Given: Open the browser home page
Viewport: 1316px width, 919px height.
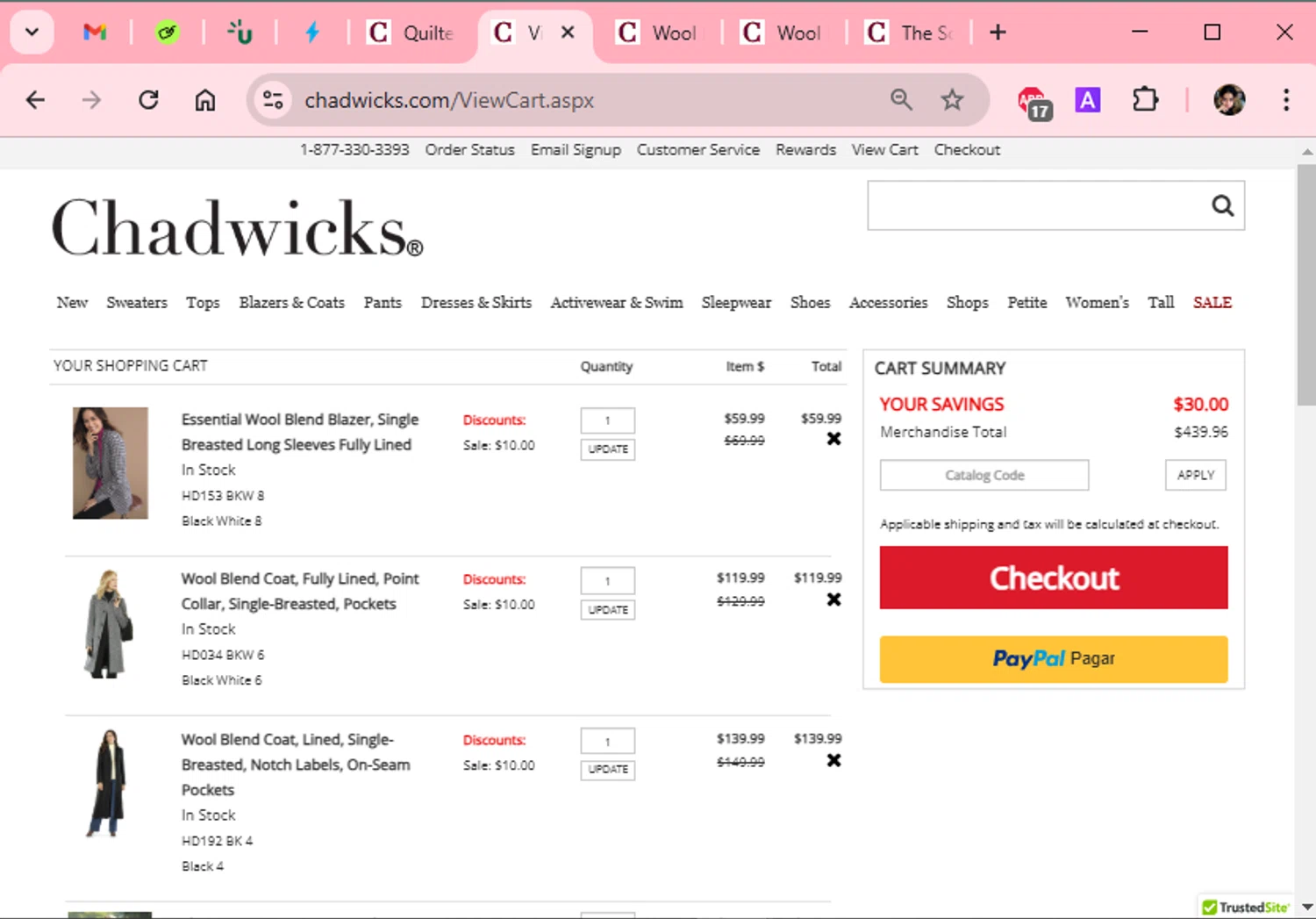Looking at the screenshot, I should pyautogui.click(x=205, y=100).
